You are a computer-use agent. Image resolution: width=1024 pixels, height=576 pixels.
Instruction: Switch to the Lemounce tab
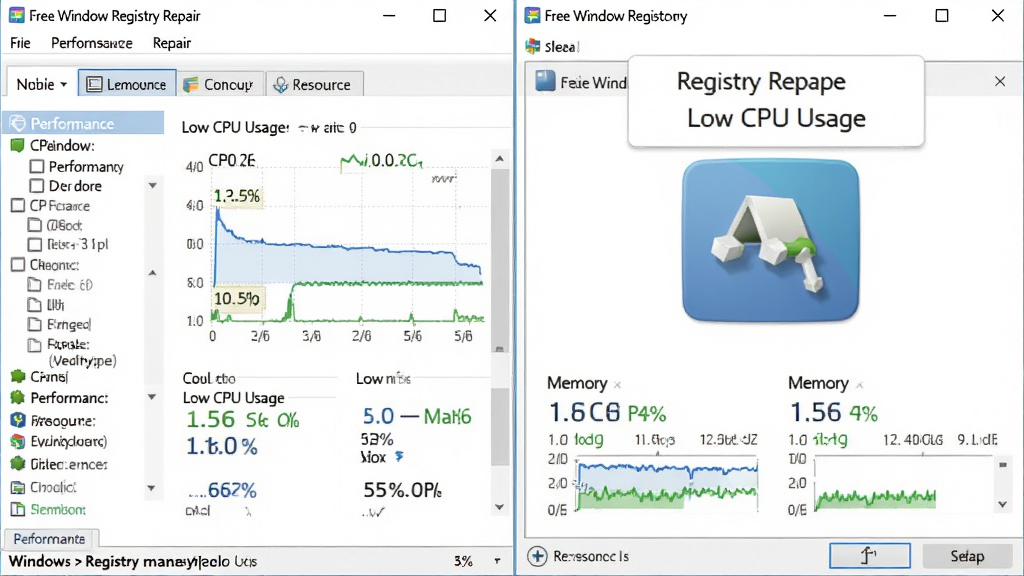click(x=127, y=84)
